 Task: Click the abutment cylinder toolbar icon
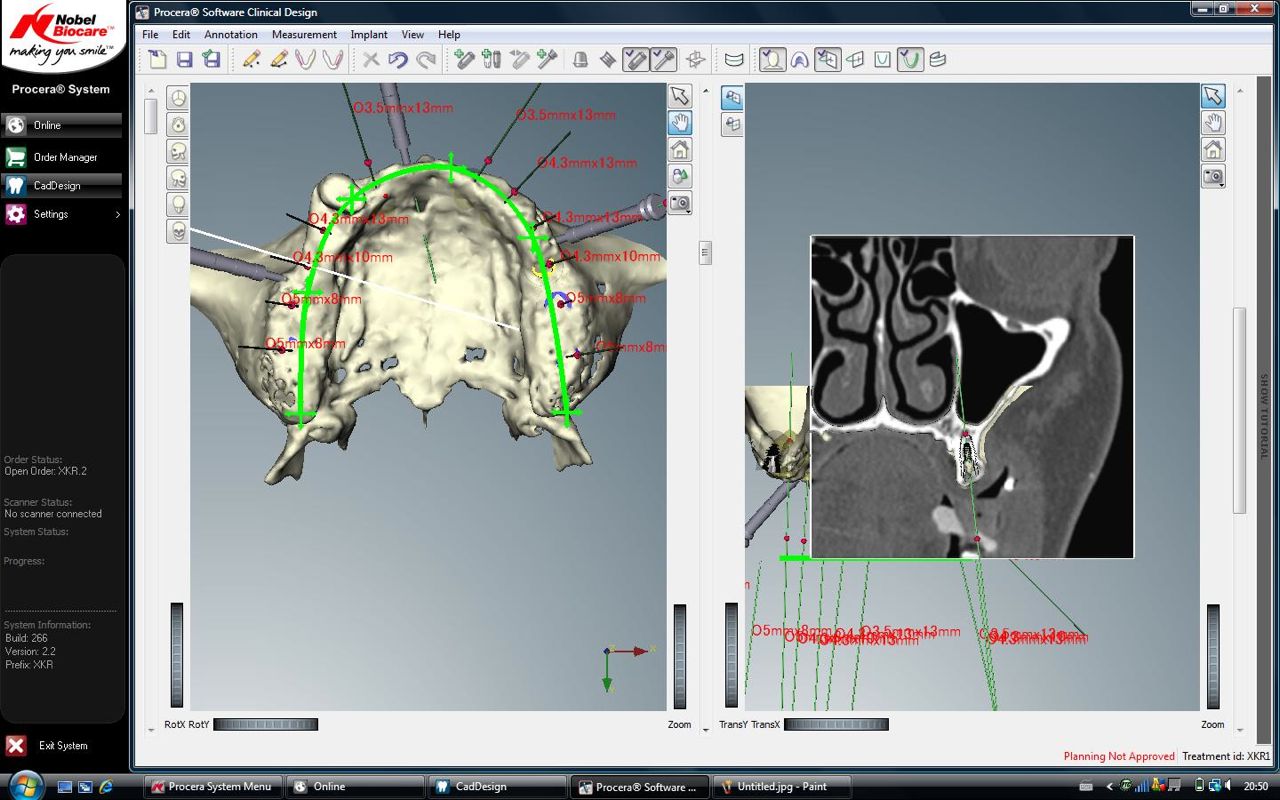[580, 60]
